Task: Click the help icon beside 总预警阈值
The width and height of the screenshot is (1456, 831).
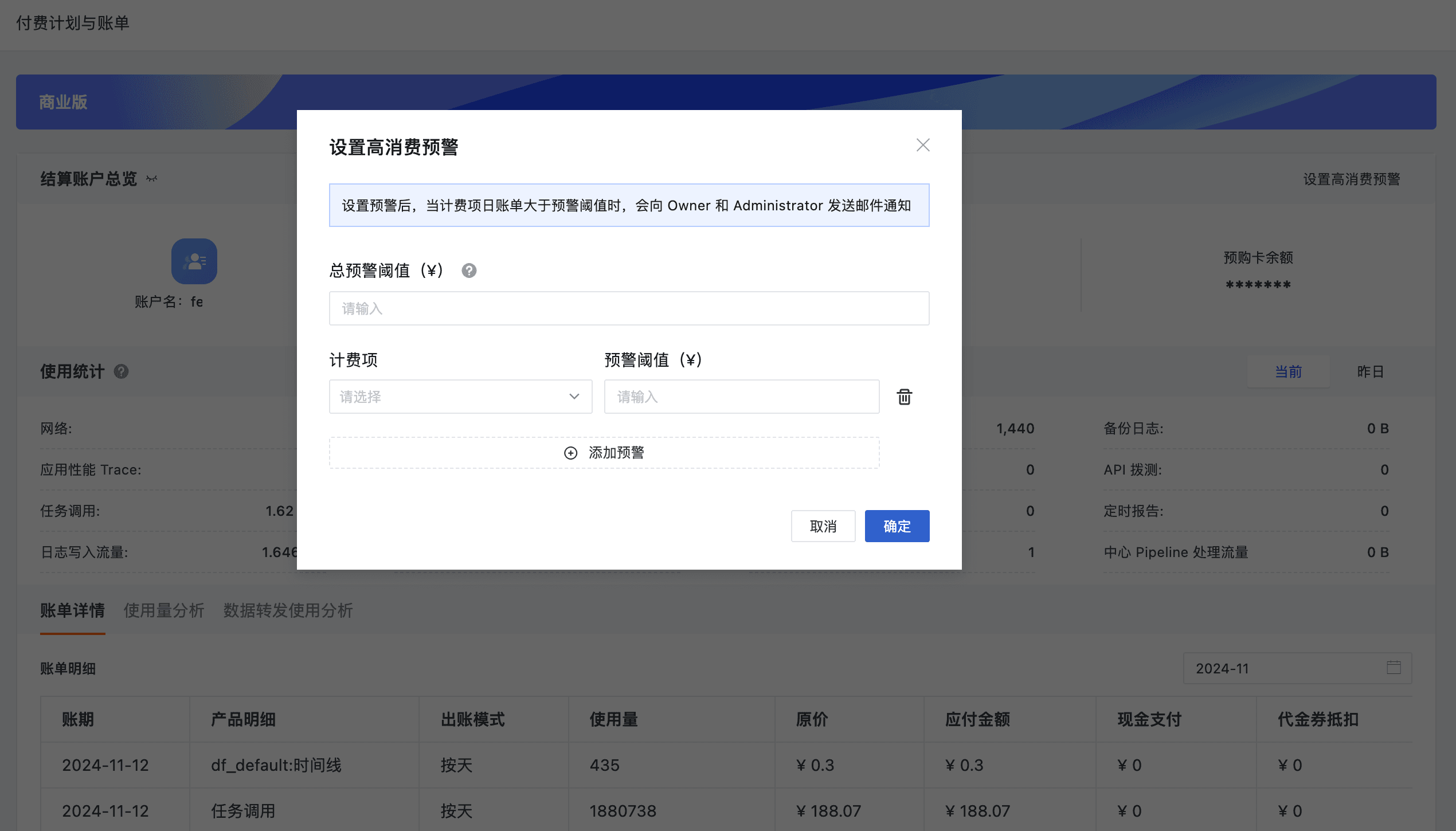Action: click(x=469, y=271)
